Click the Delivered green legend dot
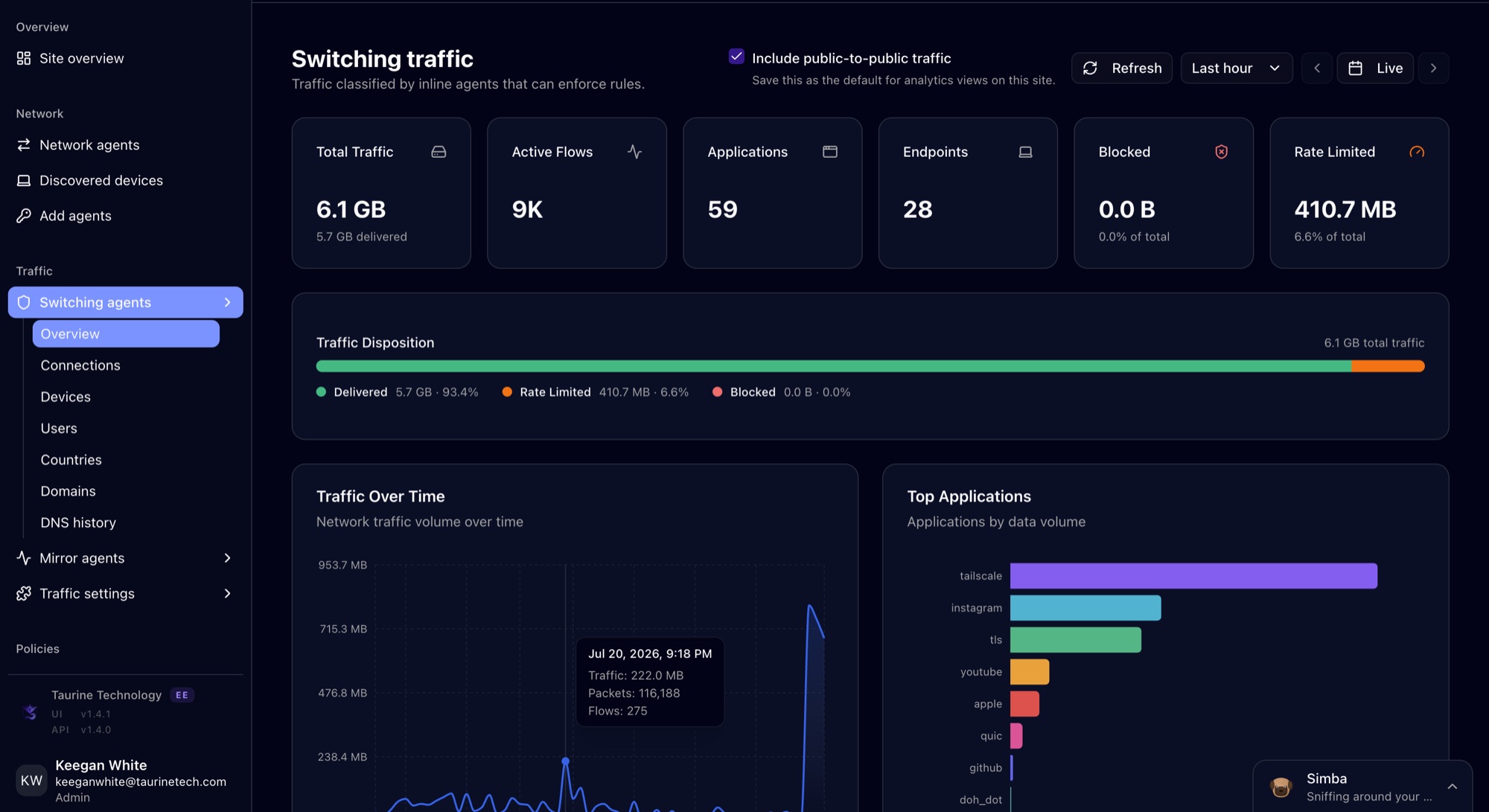This screenshot has width=1489, height=812. (321, 392)
